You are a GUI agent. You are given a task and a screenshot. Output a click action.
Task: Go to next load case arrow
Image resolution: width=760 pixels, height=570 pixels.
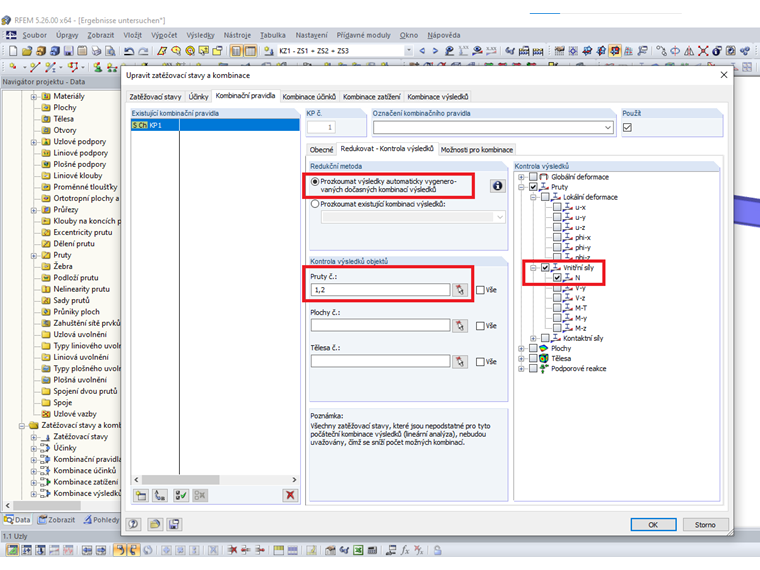tap(435, 51)
